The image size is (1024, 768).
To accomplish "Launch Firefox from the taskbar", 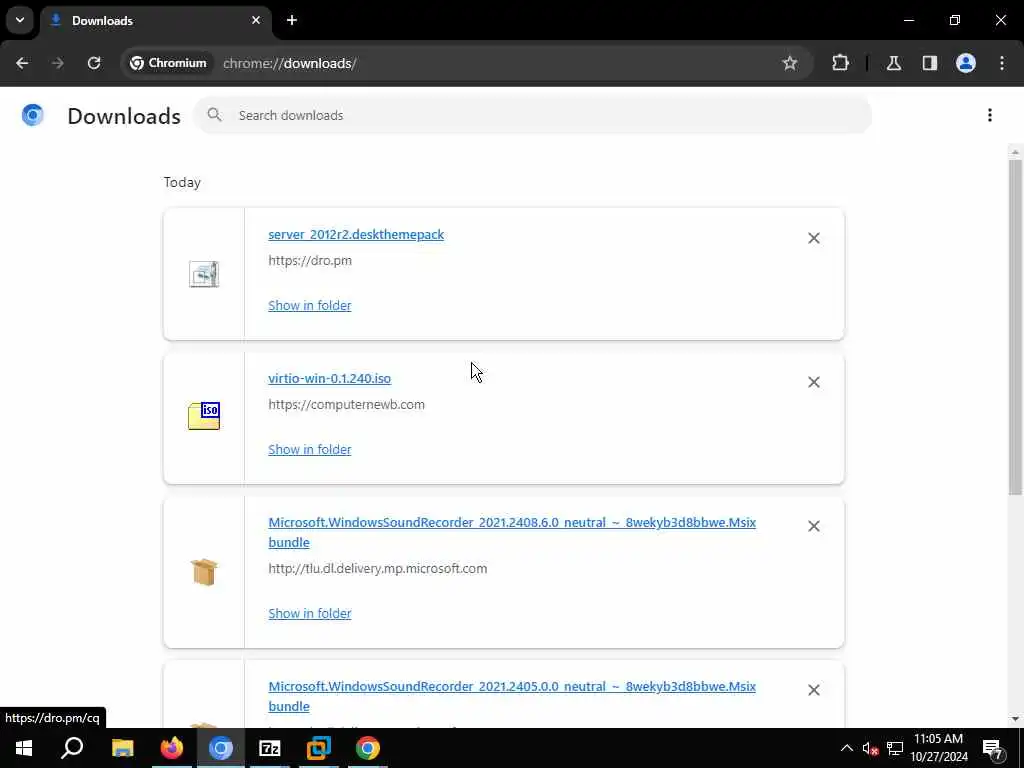I will (x=172, y=748).
